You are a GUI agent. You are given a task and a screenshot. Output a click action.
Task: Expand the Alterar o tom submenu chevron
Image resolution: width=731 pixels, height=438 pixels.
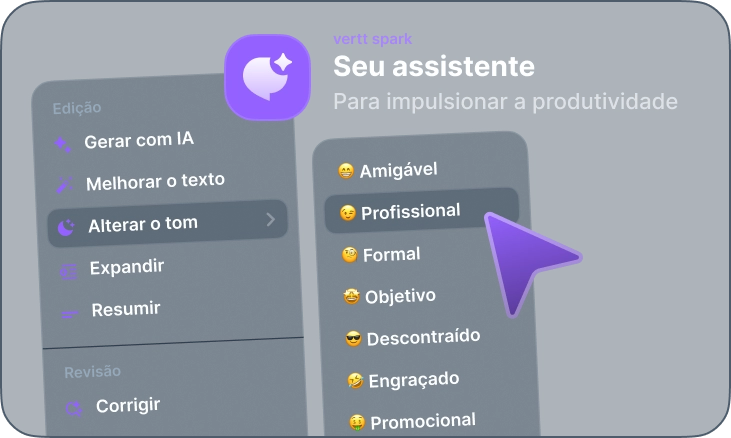[x=270, y=219]
